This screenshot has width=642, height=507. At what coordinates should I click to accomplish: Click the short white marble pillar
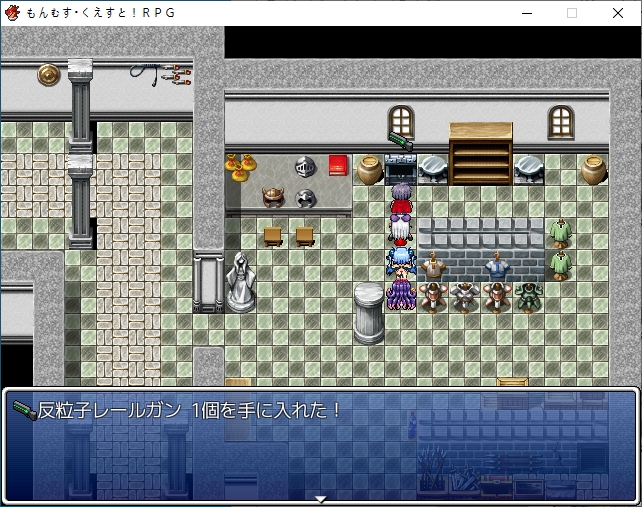pos(369,313)
